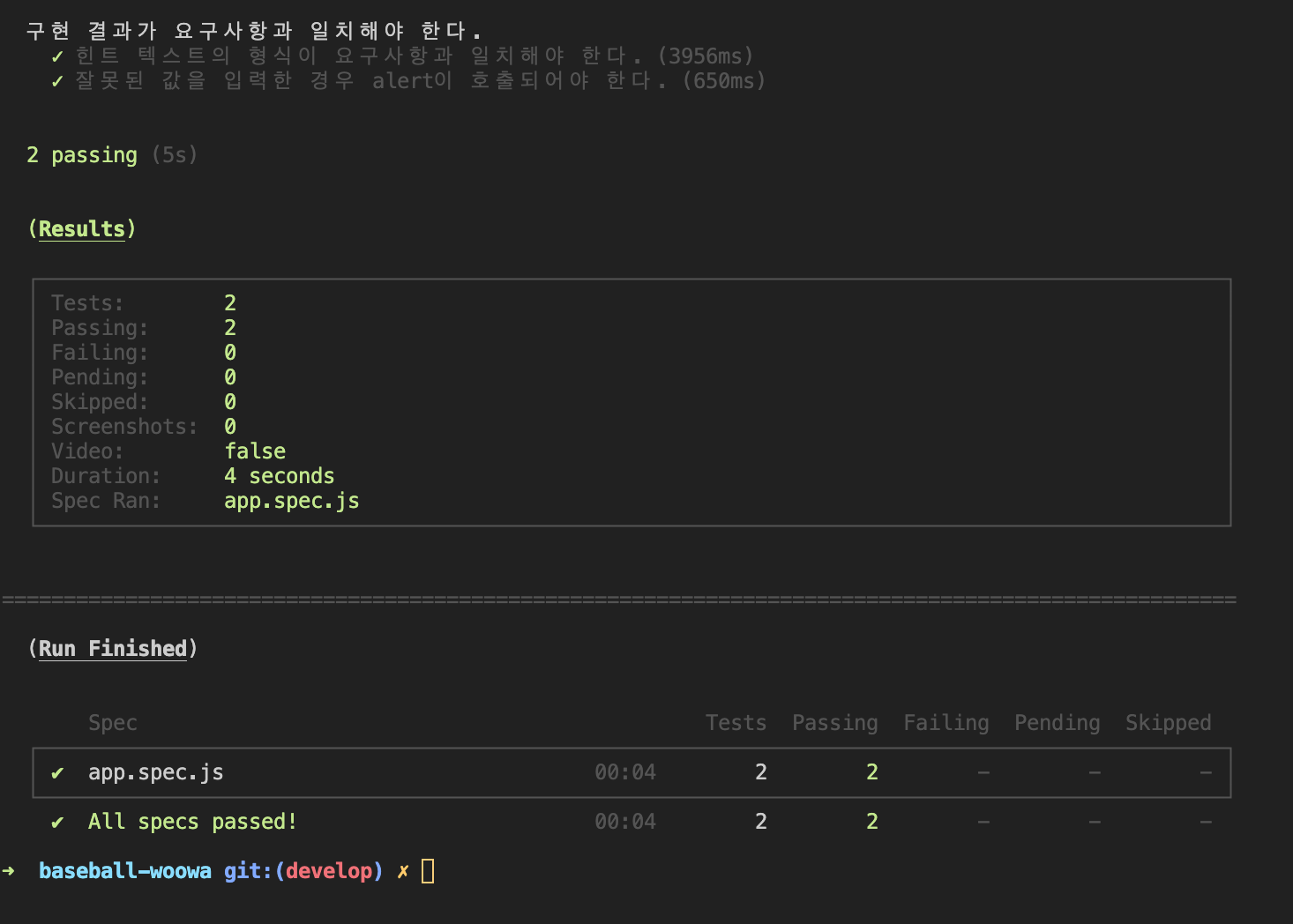Image resolution: width=1293 pixels, height=924 pixels.
Task: Click the All specs passed row
Action: click(x=191, y=822)
